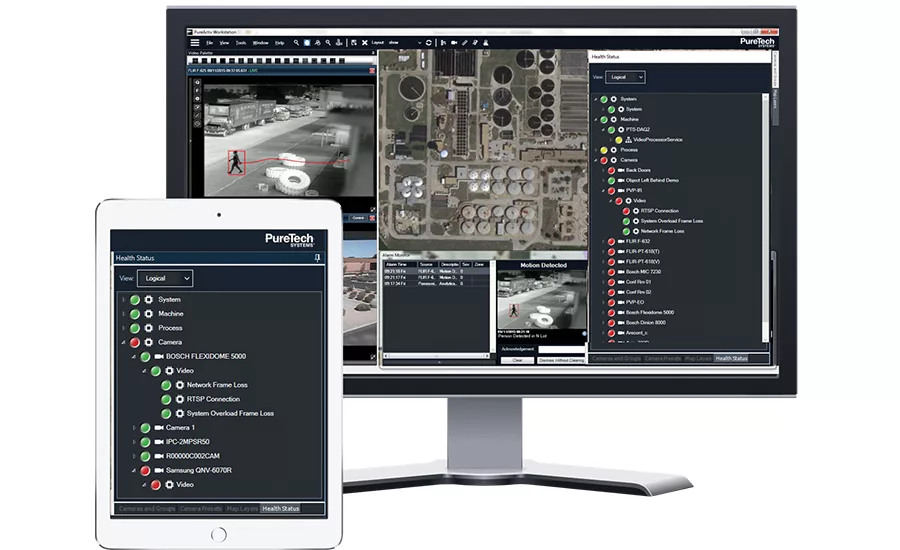The height and width of the screenshot is (550, 900).
Task: Click the second magnifier icon in toolbar
Action: [328, 42]
